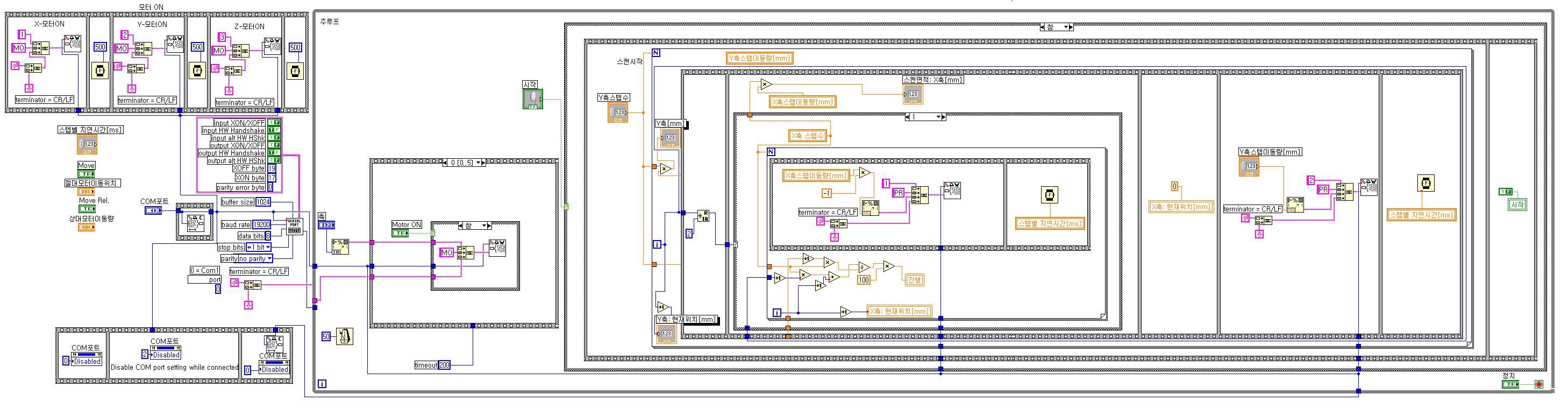Select the metronome wait-until-multiple icon beside 50
Screen dimensions: 1568x408
345,336
